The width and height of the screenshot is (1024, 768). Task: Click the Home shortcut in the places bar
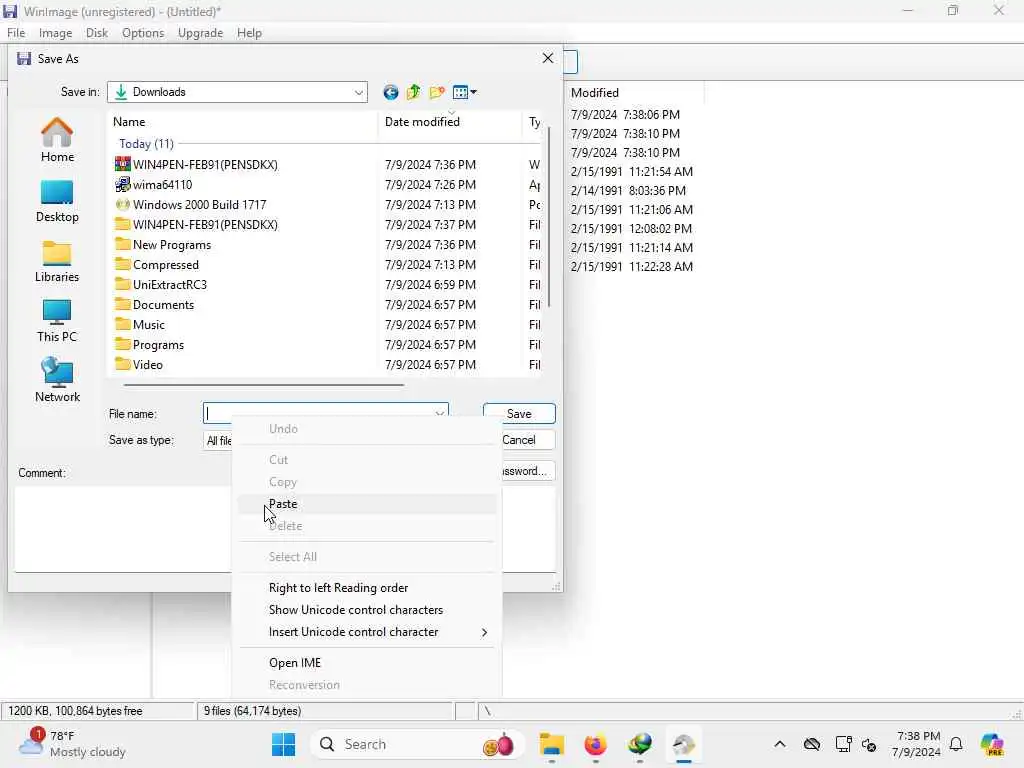[x=57, y=140]
